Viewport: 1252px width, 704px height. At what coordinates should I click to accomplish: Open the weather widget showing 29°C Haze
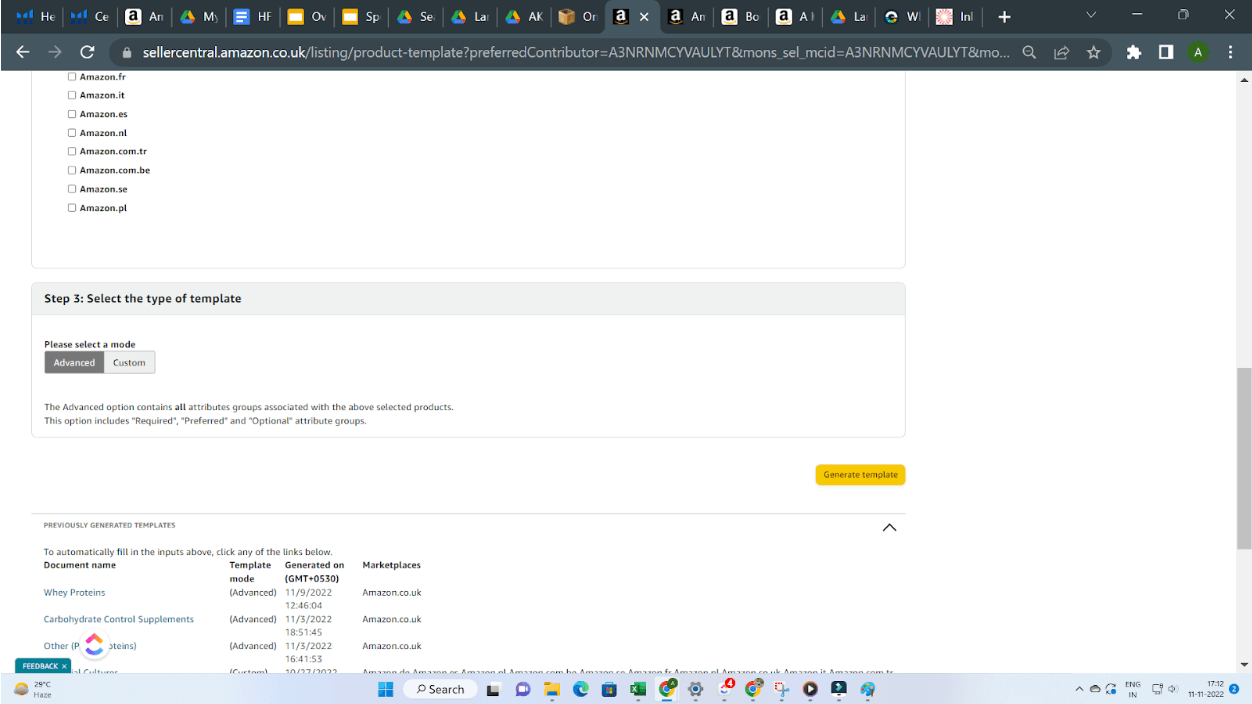(x=32, y=689)
